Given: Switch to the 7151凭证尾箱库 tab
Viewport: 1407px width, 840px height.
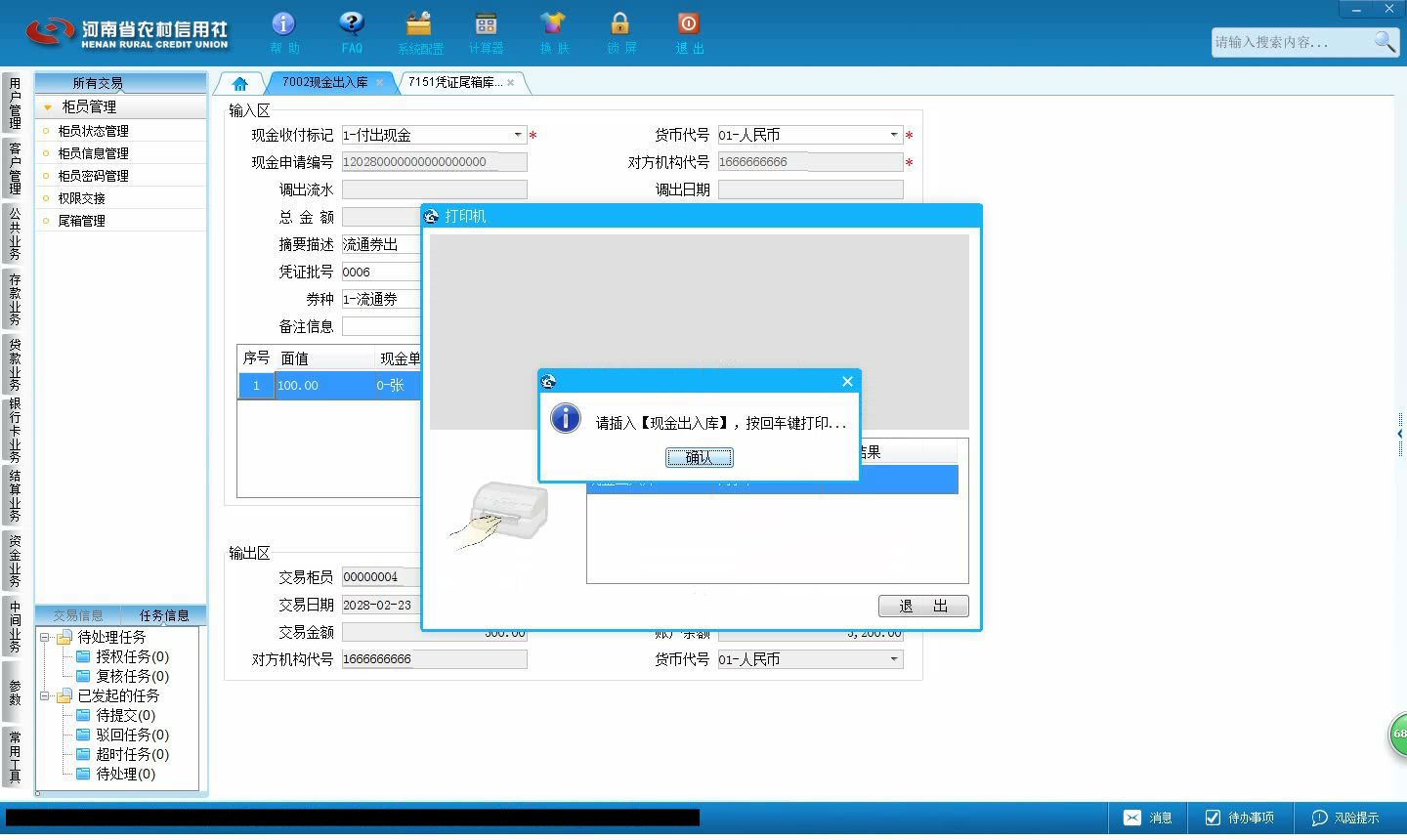Looking at the screenshot, I should click(456, 83).
